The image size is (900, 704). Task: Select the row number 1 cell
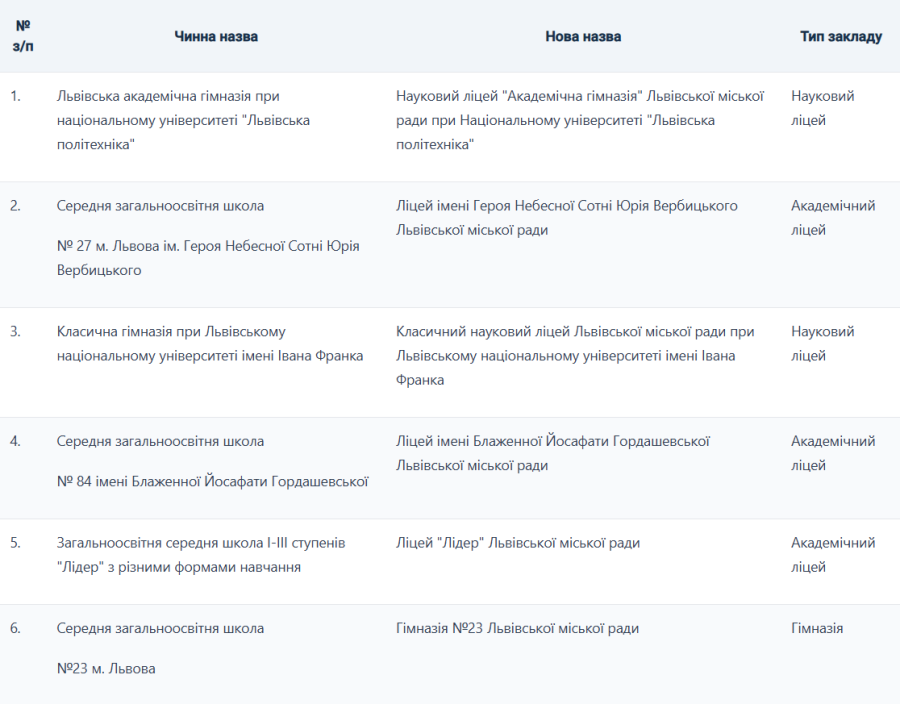pyautogui.click(x=16, y=96)
